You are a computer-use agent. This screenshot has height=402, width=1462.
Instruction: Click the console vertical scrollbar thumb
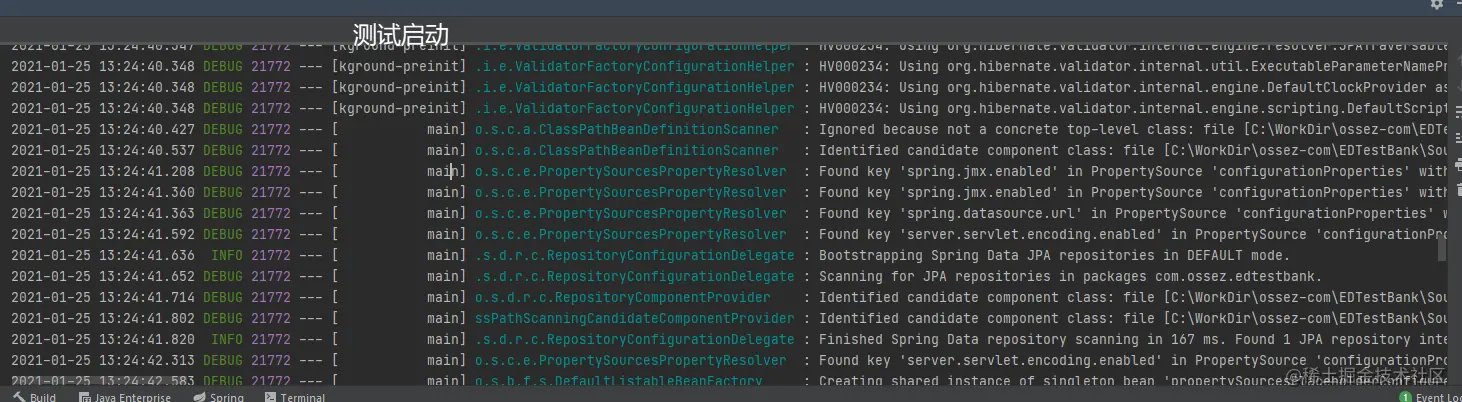[x=1441, y=249]
